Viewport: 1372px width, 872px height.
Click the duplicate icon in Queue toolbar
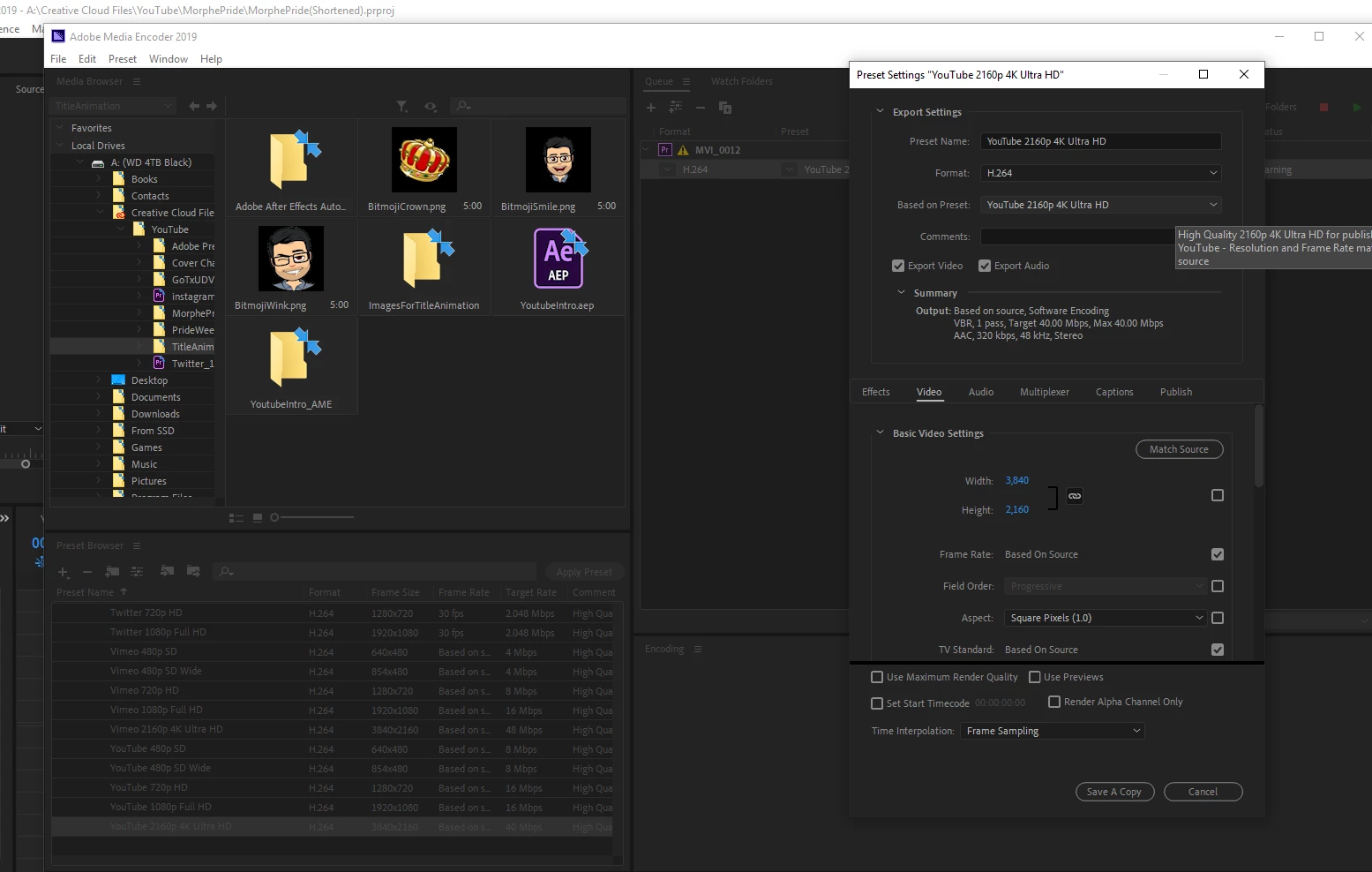pyautogui.click(x=725, y=108)
